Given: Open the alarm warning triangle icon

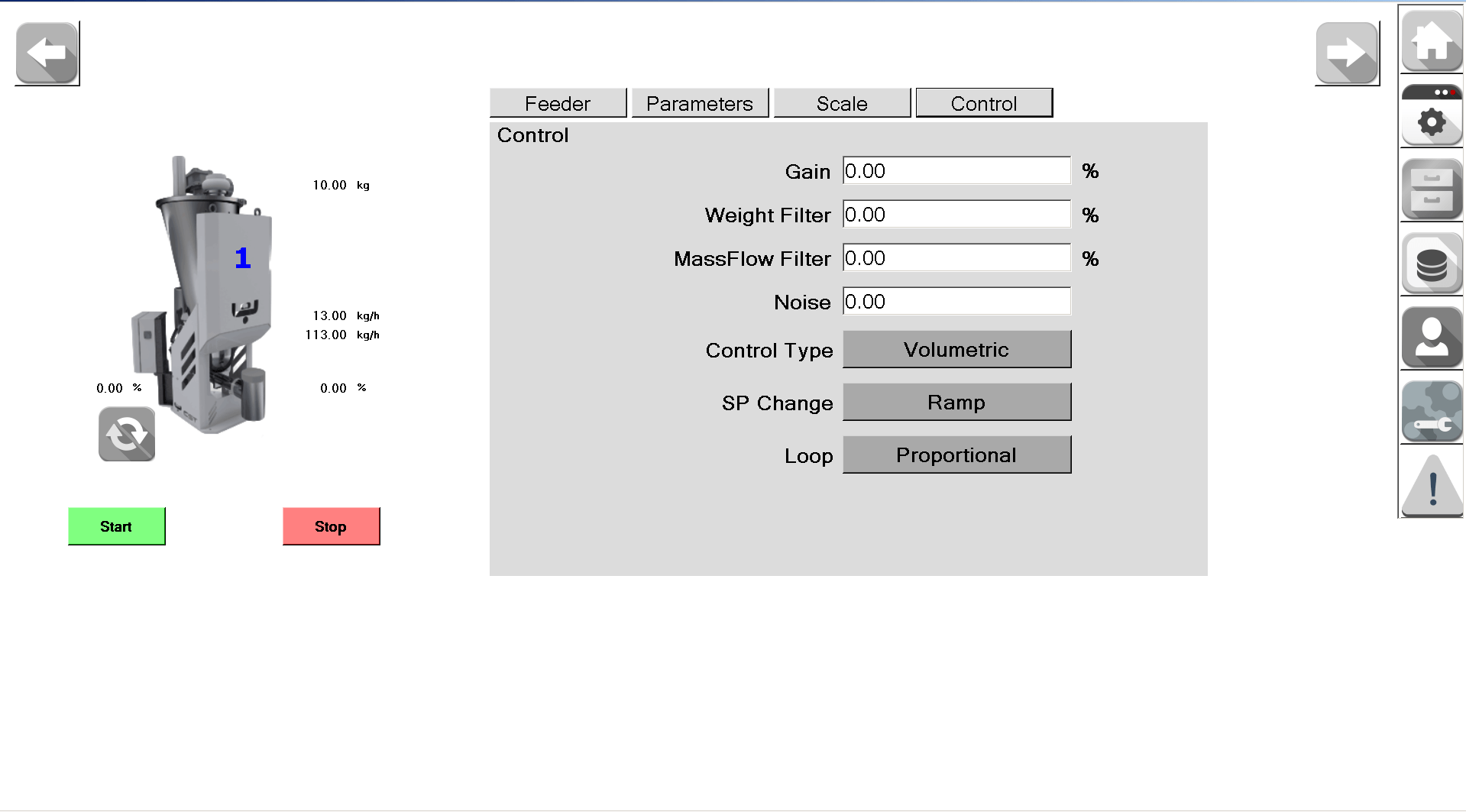Looking at the screenshot, I should pos(1432,485).
